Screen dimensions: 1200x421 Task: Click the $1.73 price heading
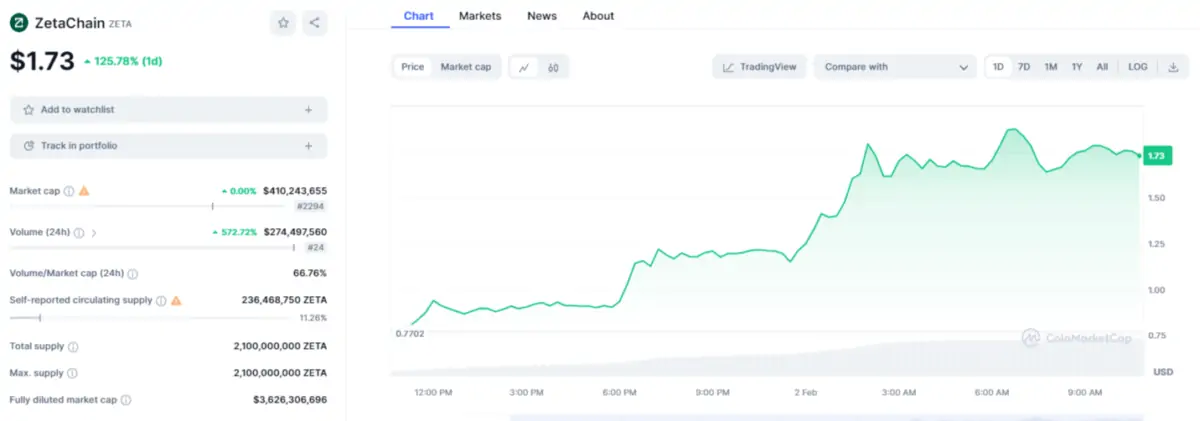[x=42, y=61]
